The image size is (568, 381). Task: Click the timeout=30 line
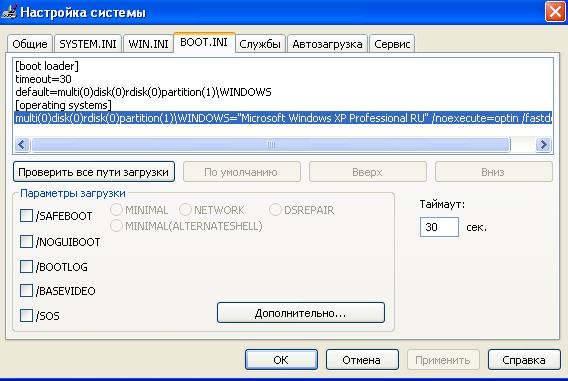(x=43, y=79)
